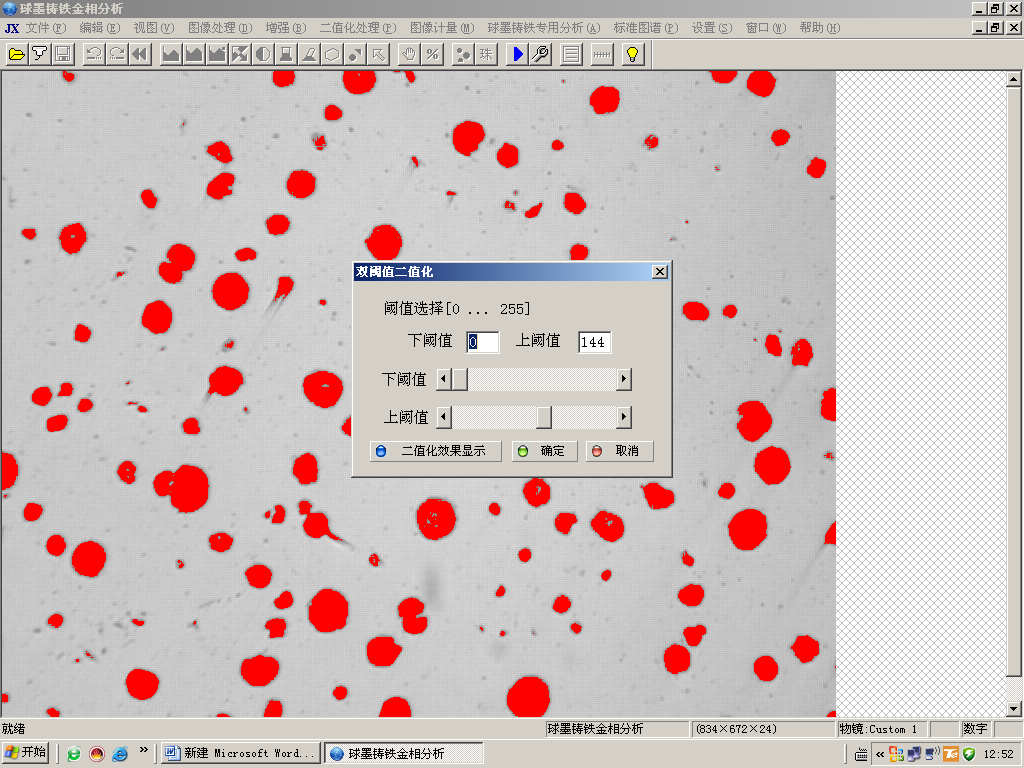
Task: Click the blue play arrow icon
Action: tap(517, 54)
